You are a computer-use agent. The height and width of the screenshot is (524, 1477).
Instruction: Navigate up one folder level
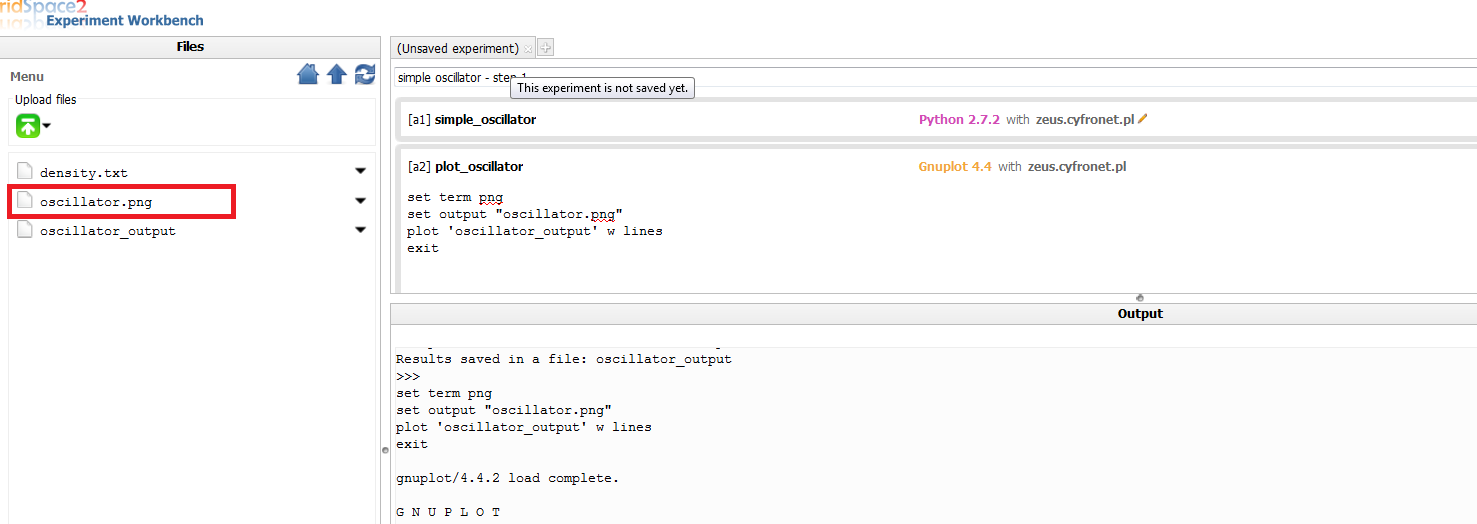pyautogui.click(x=337, y=75)
